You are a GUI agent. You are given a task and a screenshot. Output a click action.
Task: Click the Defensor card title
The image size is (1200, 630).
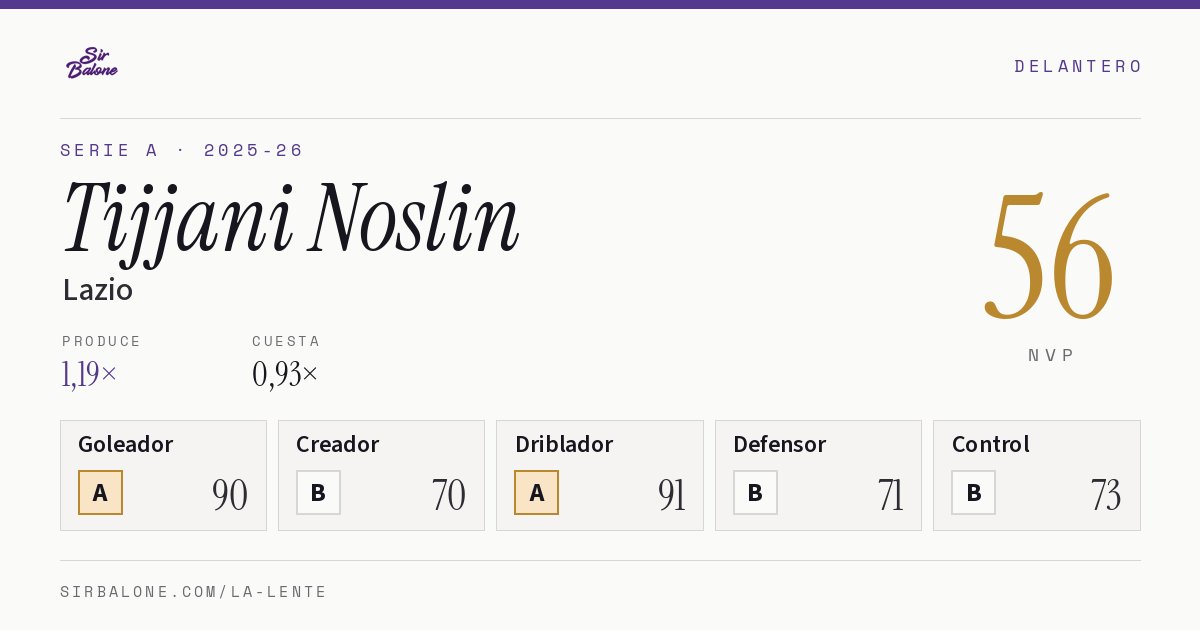point(780,444)
